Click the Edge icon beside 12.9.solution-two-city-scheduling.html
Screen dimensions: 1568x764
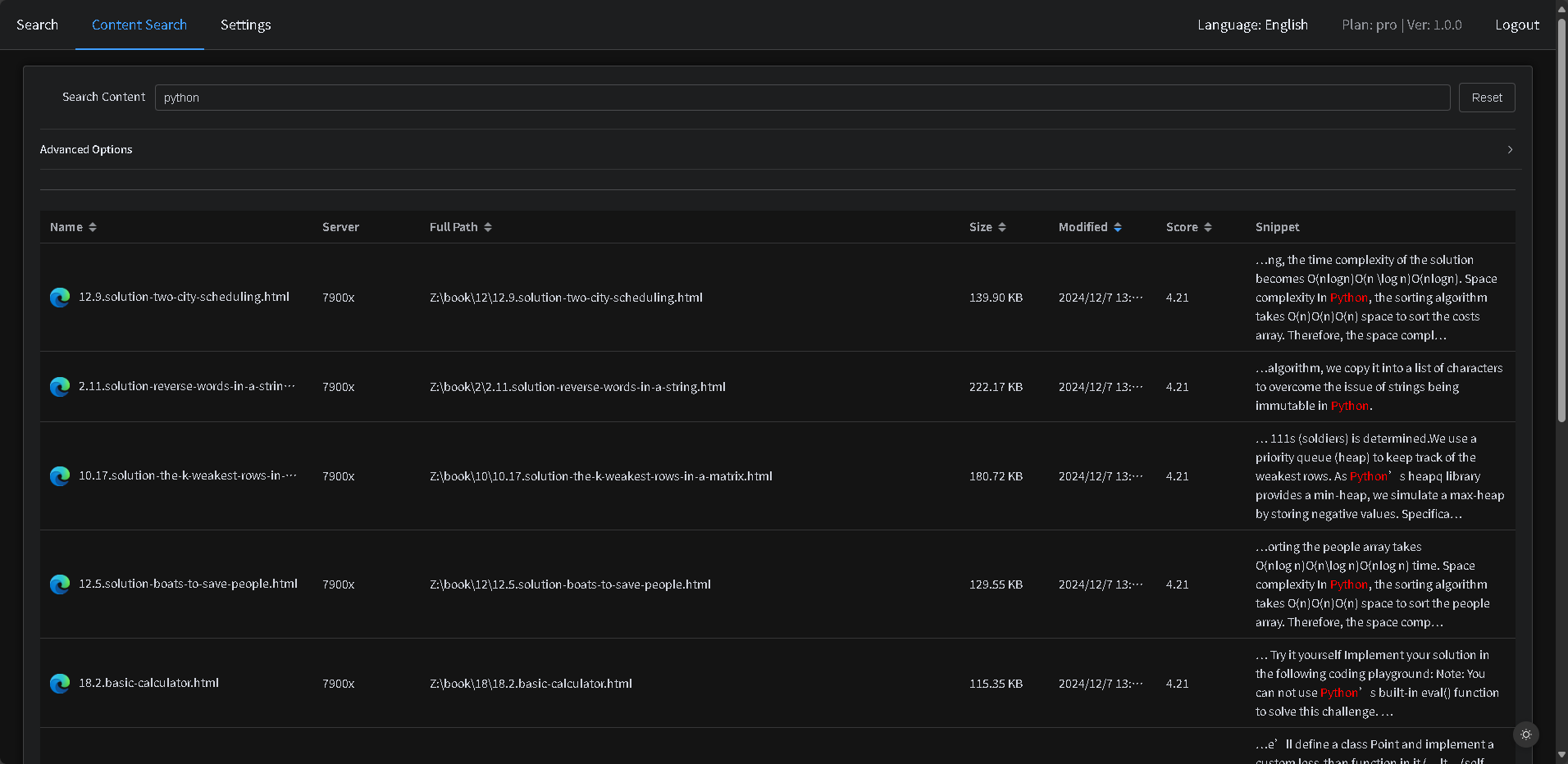tap(60, 298)
